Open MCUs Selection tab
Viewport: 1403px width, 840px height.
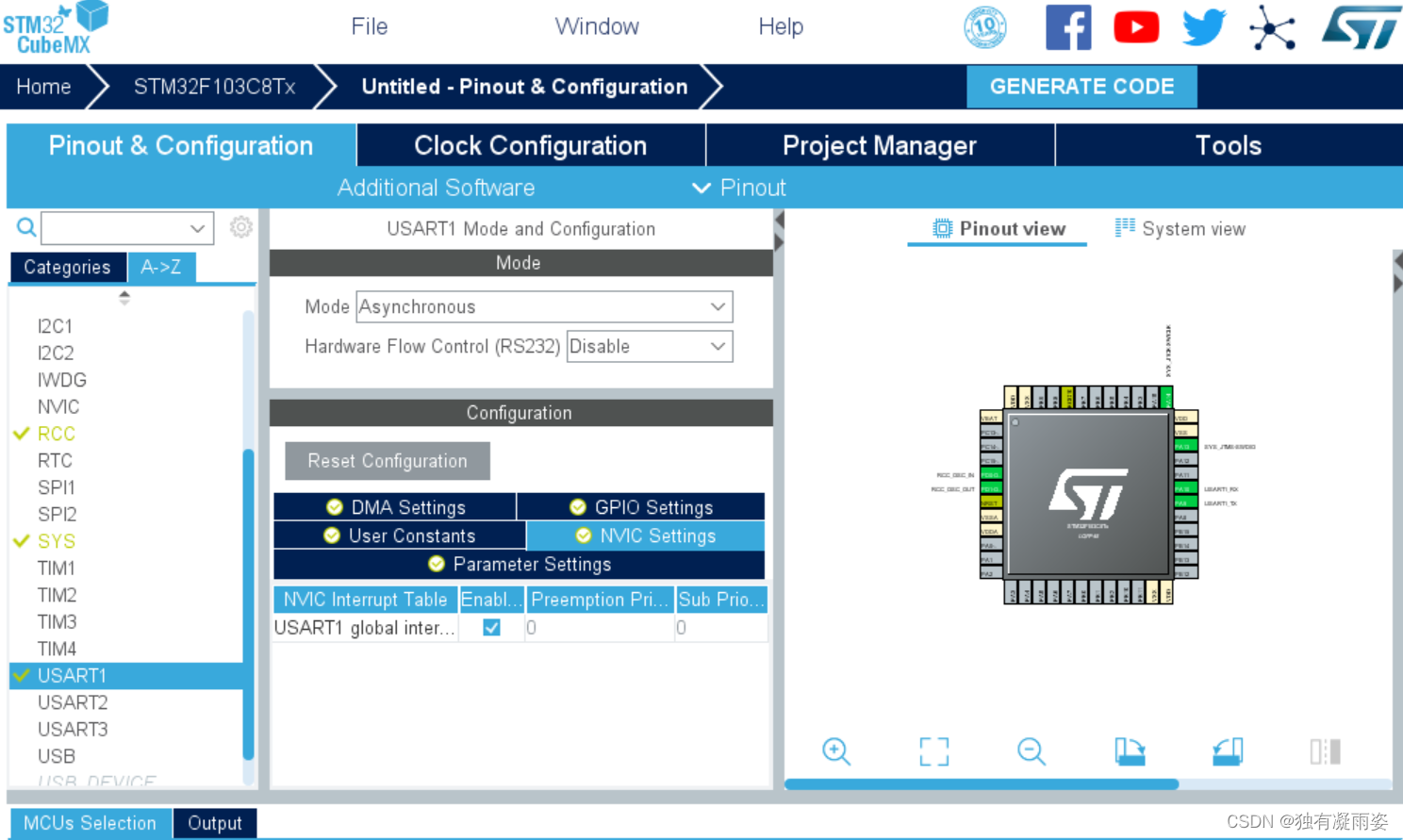[x=91, y=823]
